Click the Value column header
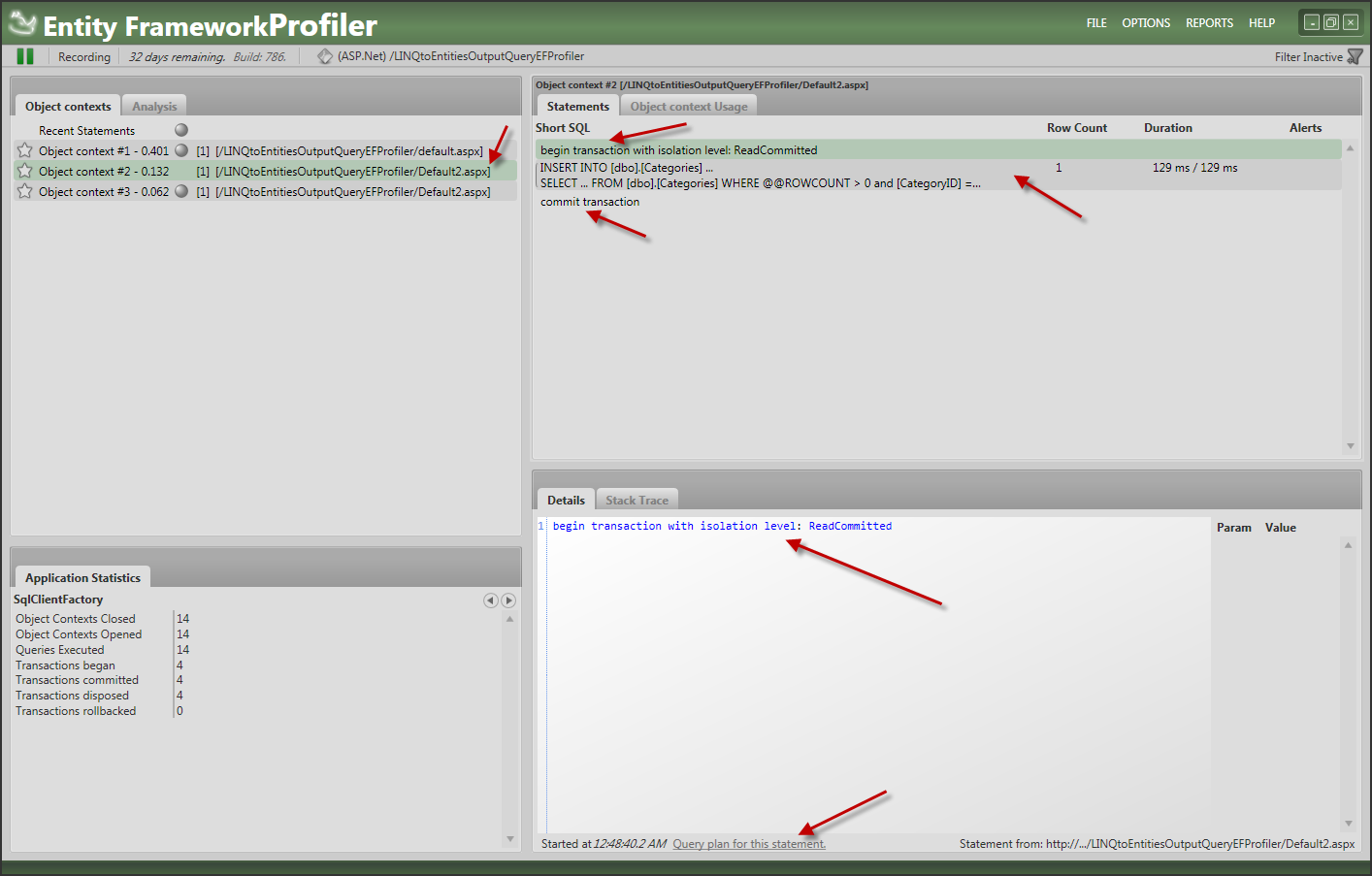This screenshot has width=1372, height=876. coord(1280,528)
